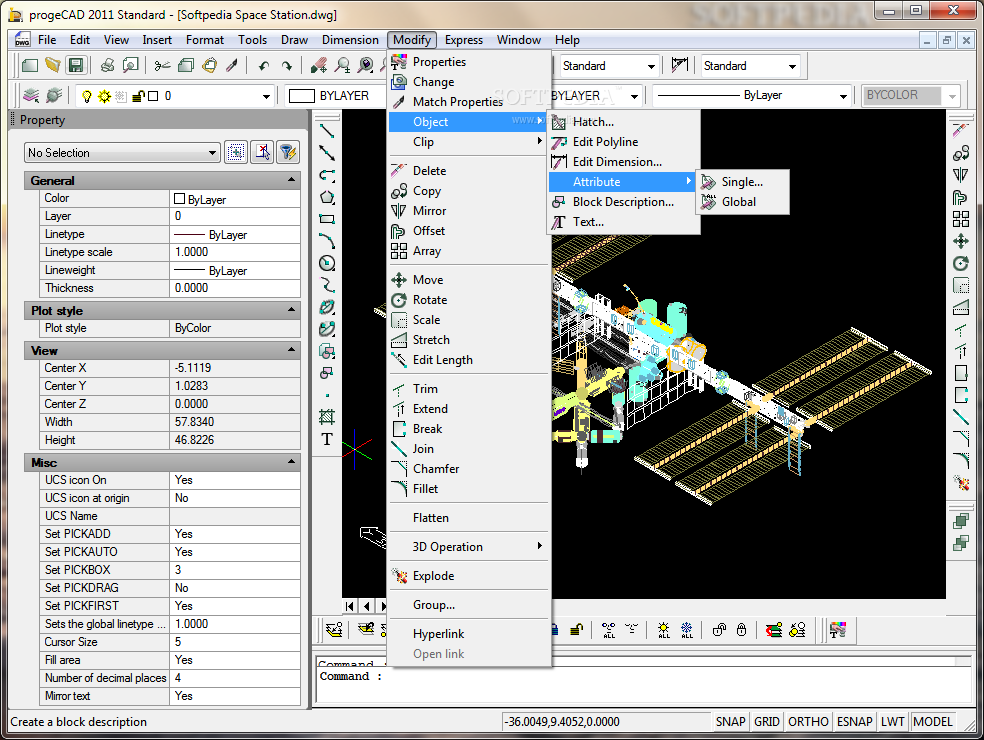Collapse the General section

point(291,180)
